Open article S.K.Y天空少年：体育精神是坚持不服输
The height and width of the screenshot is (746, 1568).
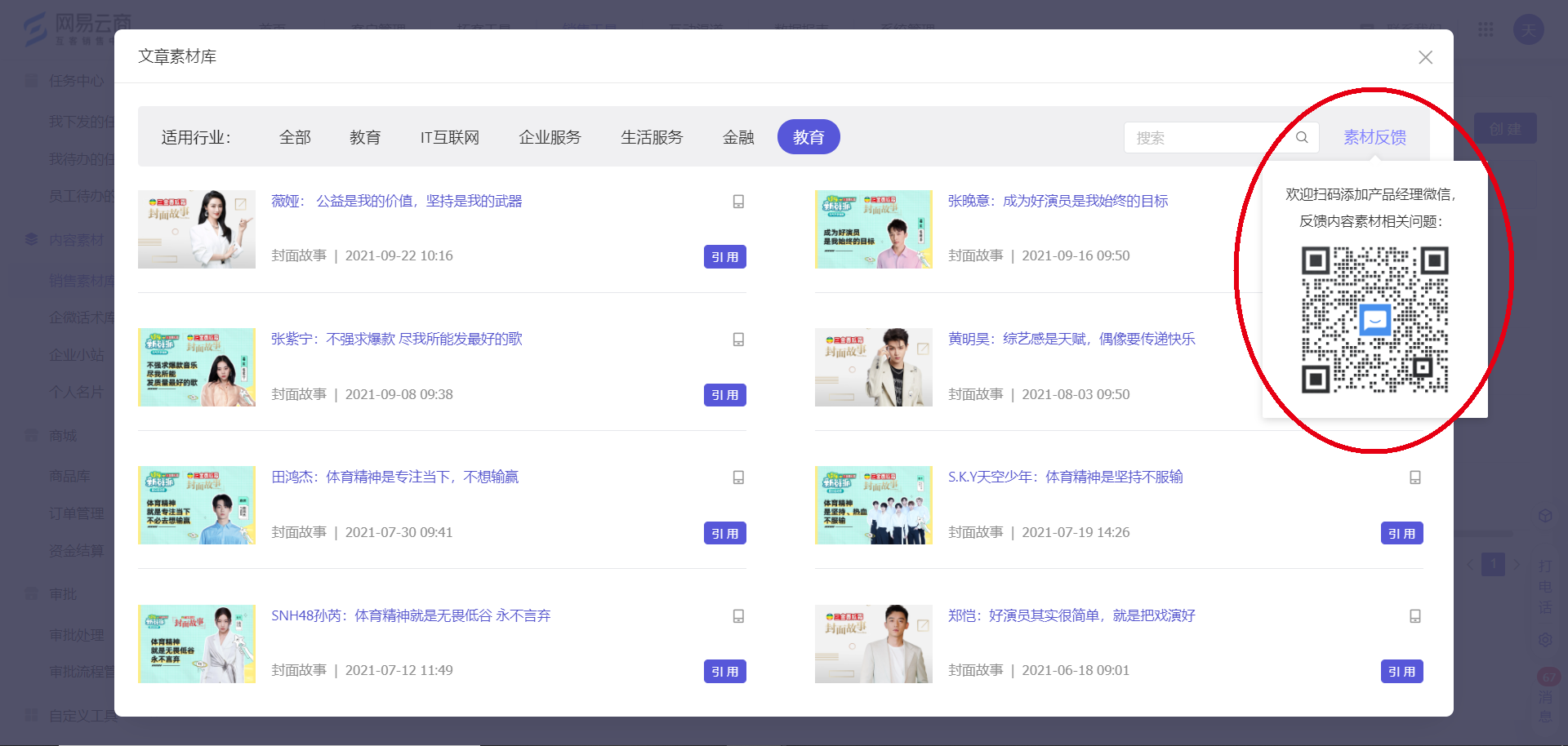[1065, 477]
